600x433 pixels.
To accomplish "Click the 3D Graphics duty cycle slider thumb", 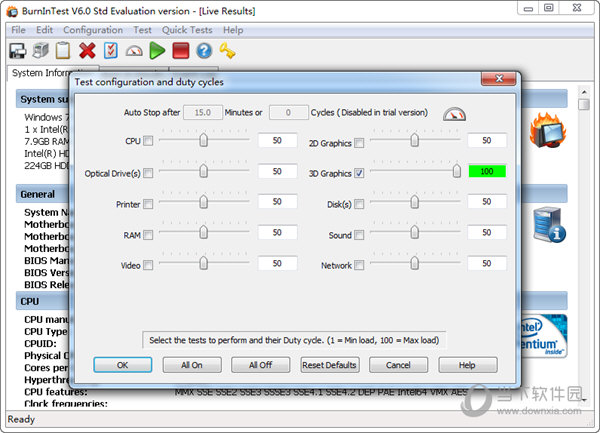I will (457, 171).
